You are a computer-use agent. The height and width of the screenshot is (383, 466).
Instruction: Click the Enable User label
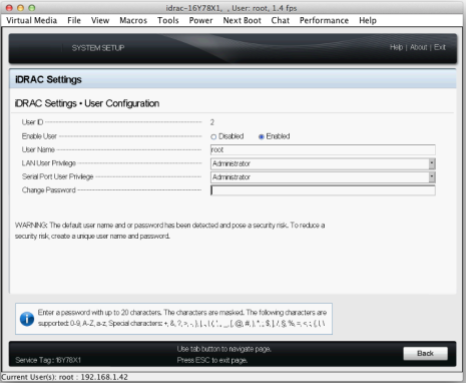(39, 136)
